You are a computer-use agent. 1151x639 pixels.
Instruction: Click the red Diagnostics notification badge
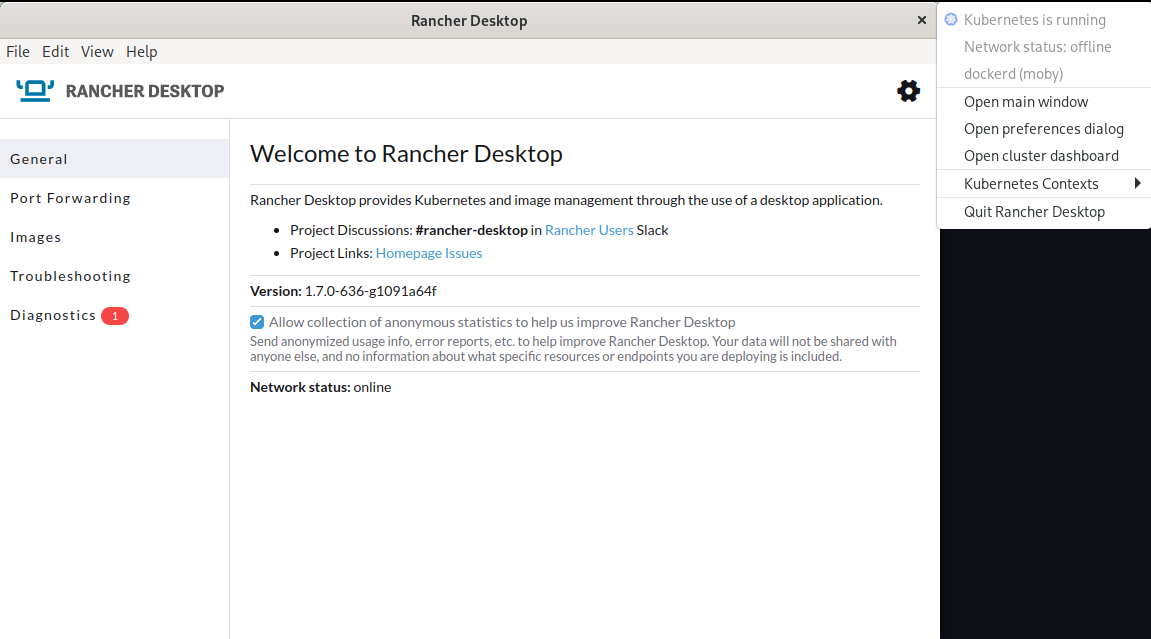(x=114, y=315)
